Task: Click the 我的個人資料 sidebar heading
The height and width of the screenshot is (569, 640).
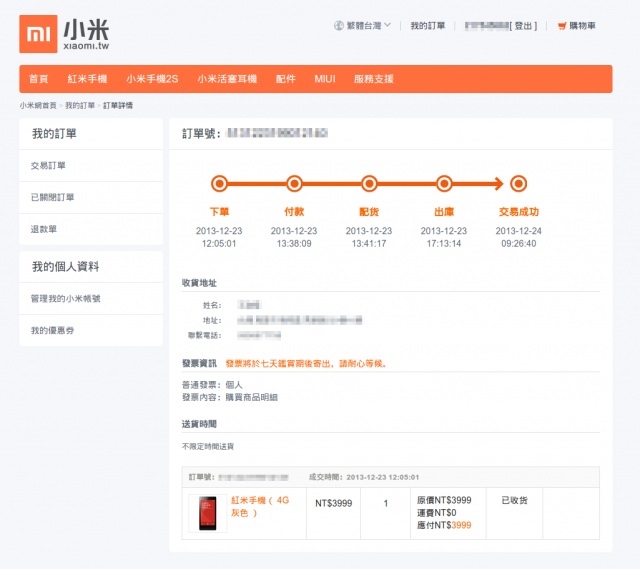Action: pos(66,267)
